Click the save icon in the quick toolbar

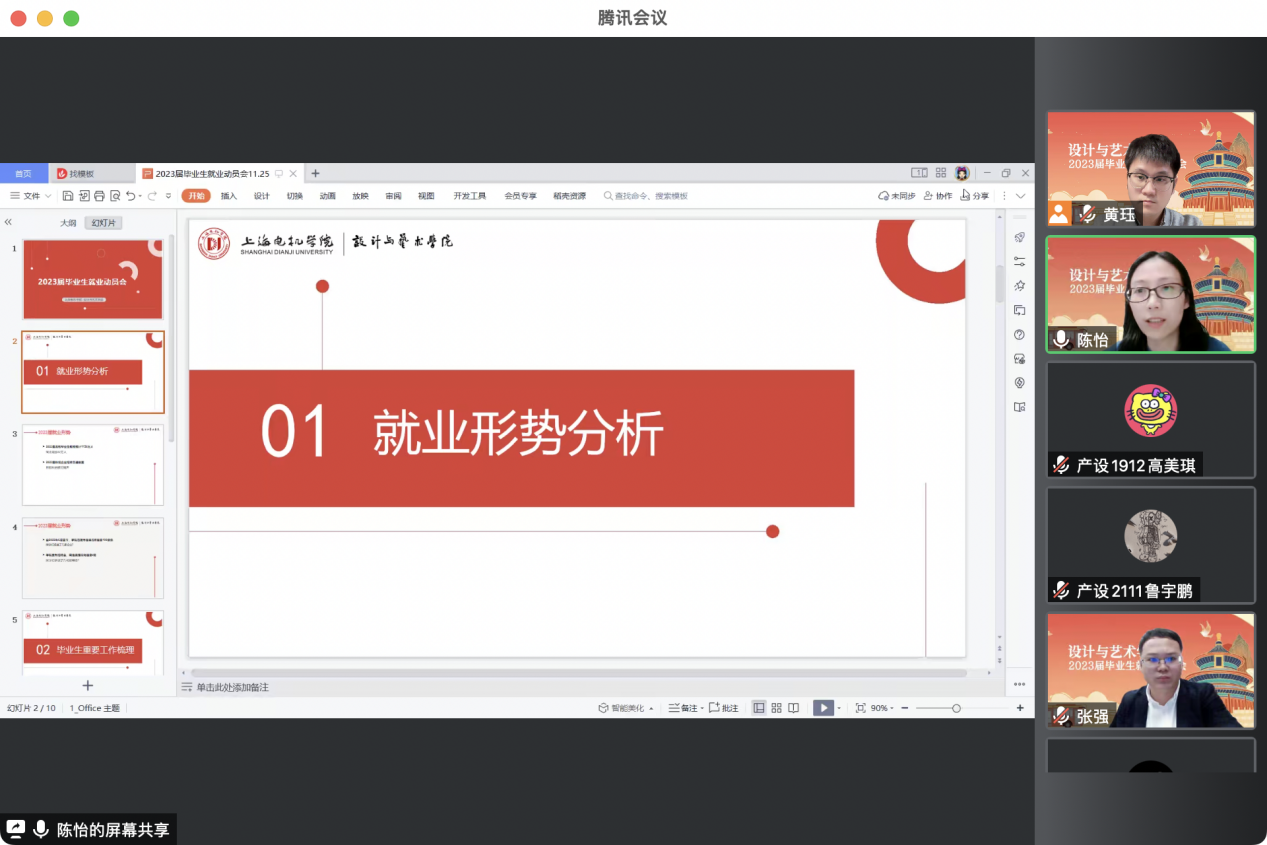pos(68,196)
